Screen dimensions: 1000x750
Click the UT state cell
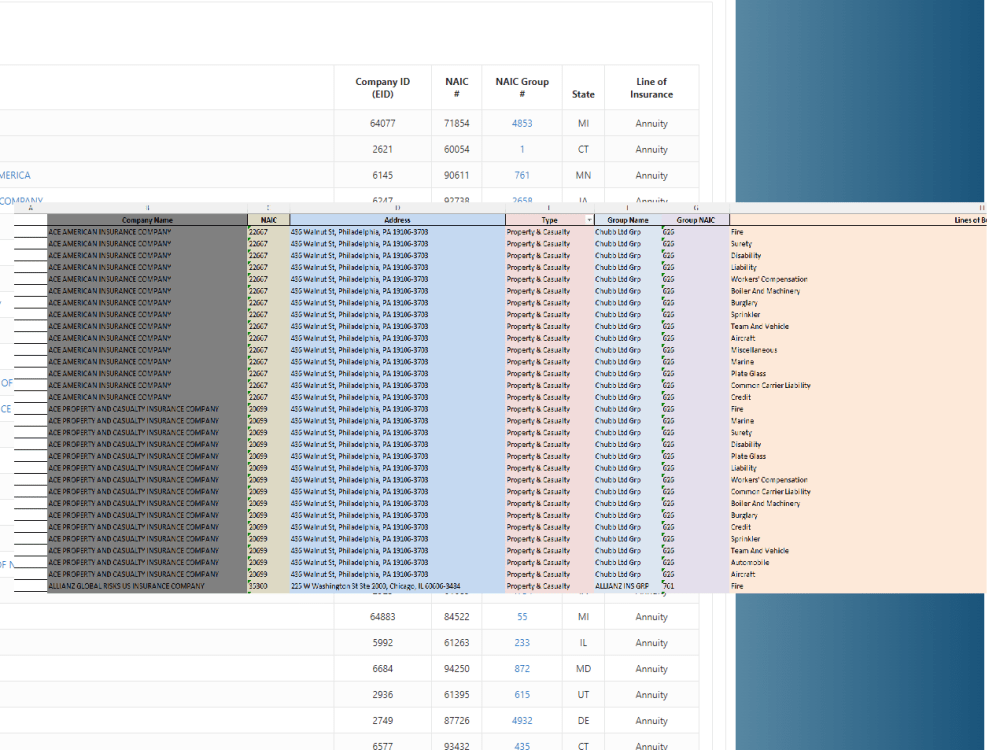583,695
